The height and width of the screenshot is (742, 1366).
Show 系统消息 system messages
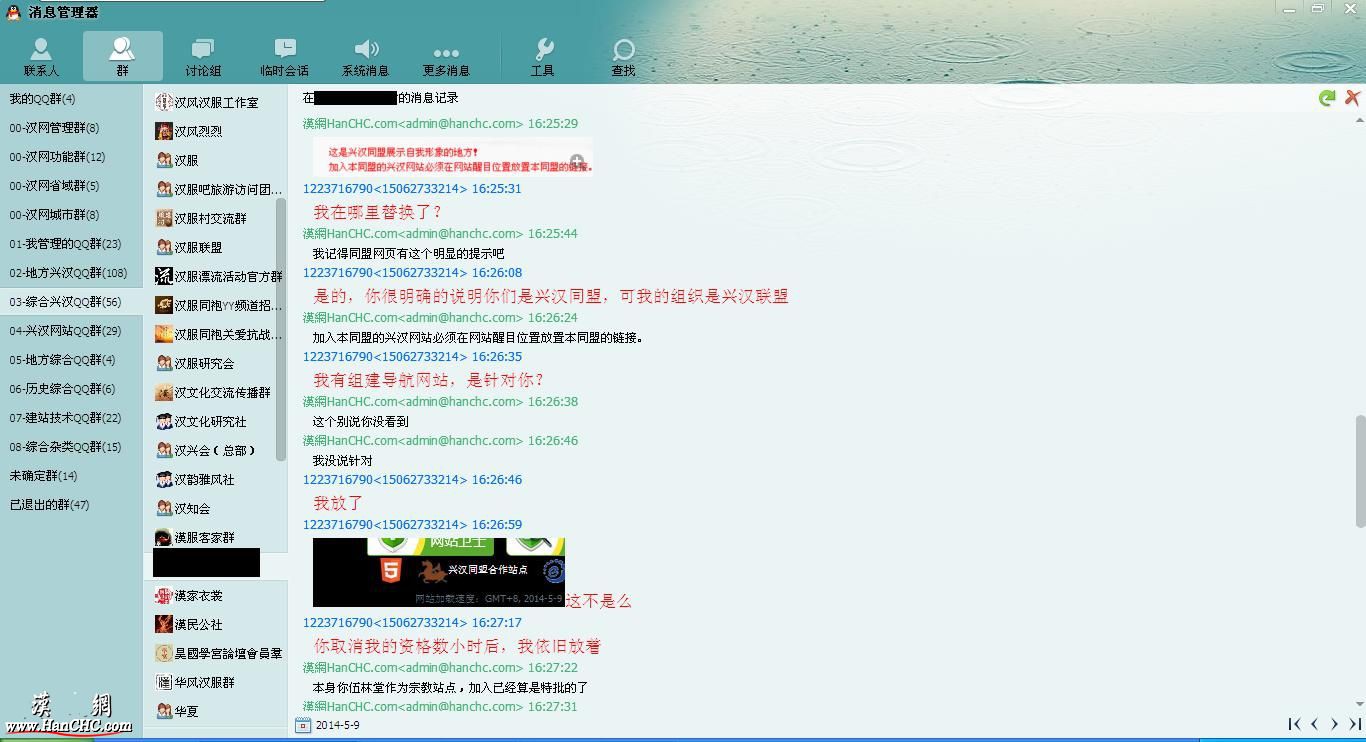366,57
